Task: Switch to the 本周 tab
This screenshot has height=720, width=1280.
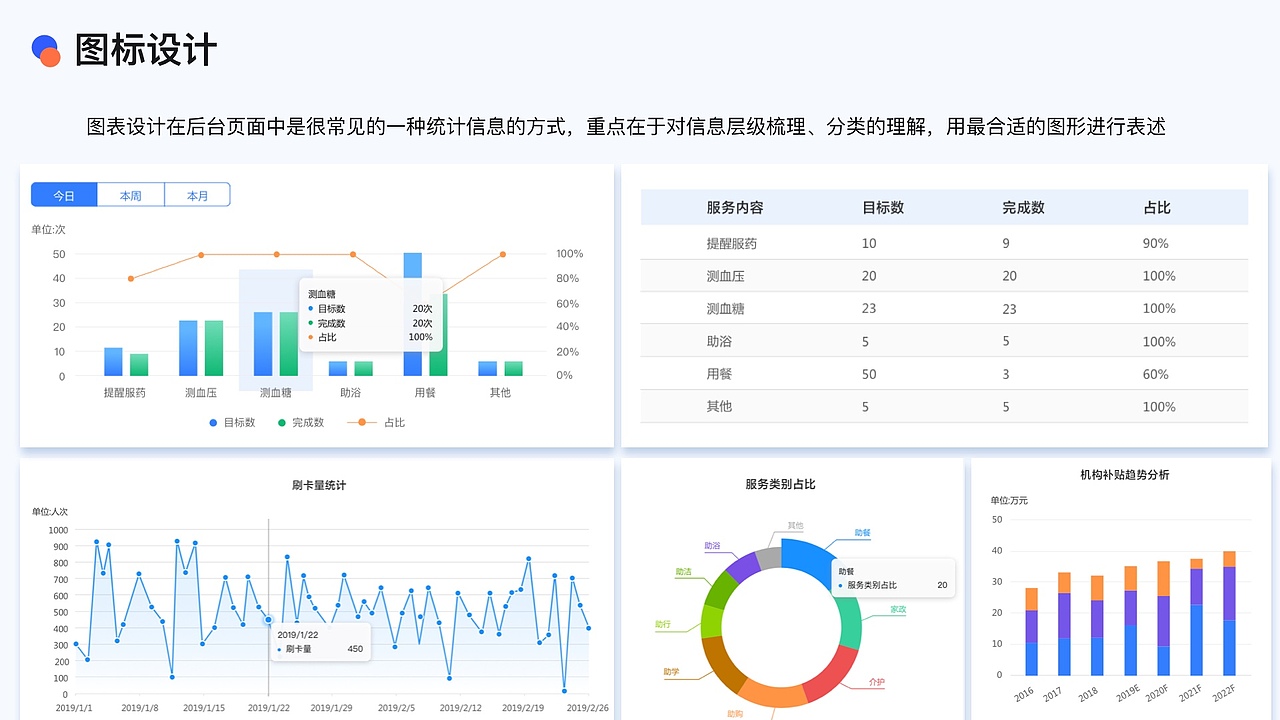Action: (x=131, y=195)
